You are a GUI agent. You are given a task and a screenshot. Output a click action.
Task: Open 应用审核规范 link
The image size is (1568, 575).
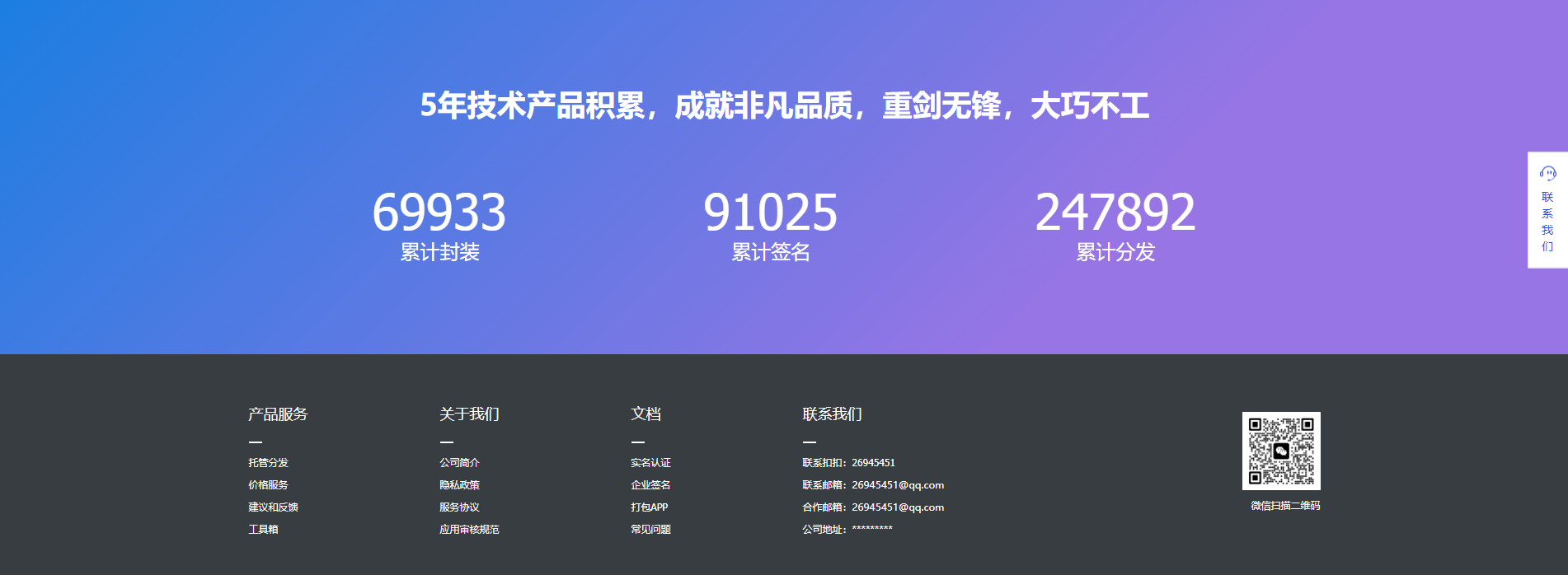click(469, 530)
